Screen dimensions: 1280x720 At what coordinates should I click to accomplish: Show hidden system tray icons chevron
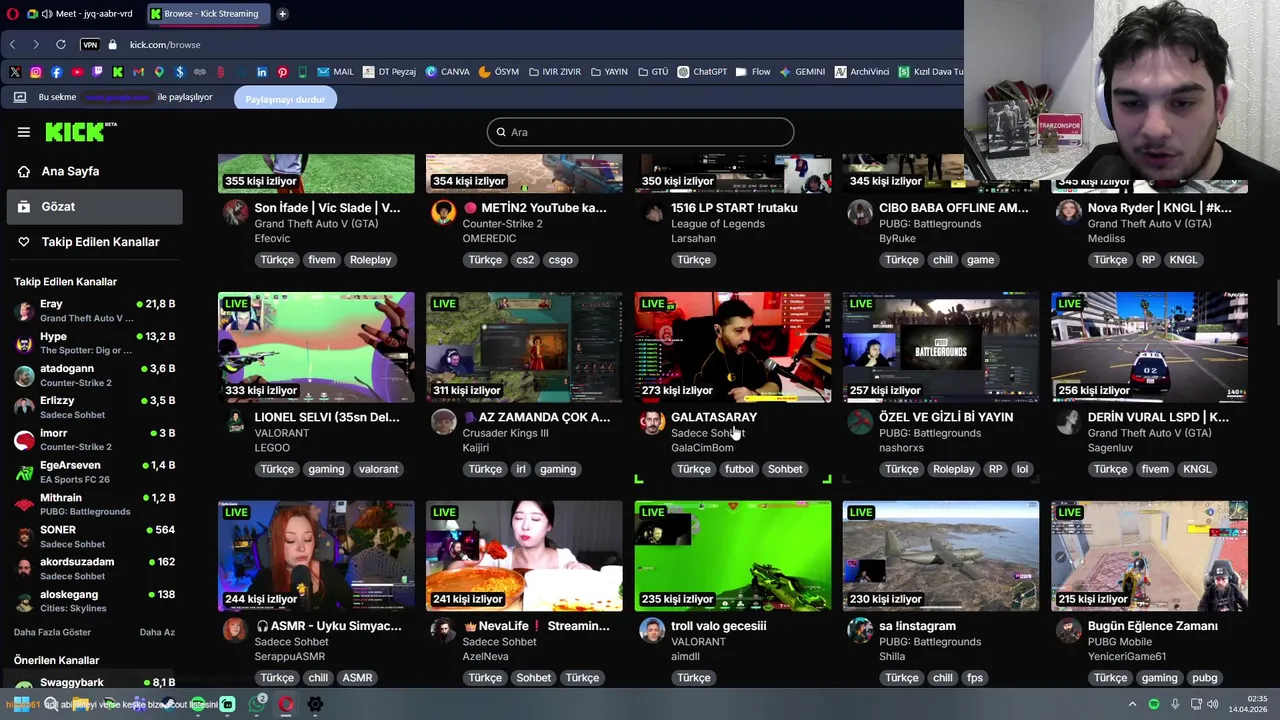[1133, 704]
